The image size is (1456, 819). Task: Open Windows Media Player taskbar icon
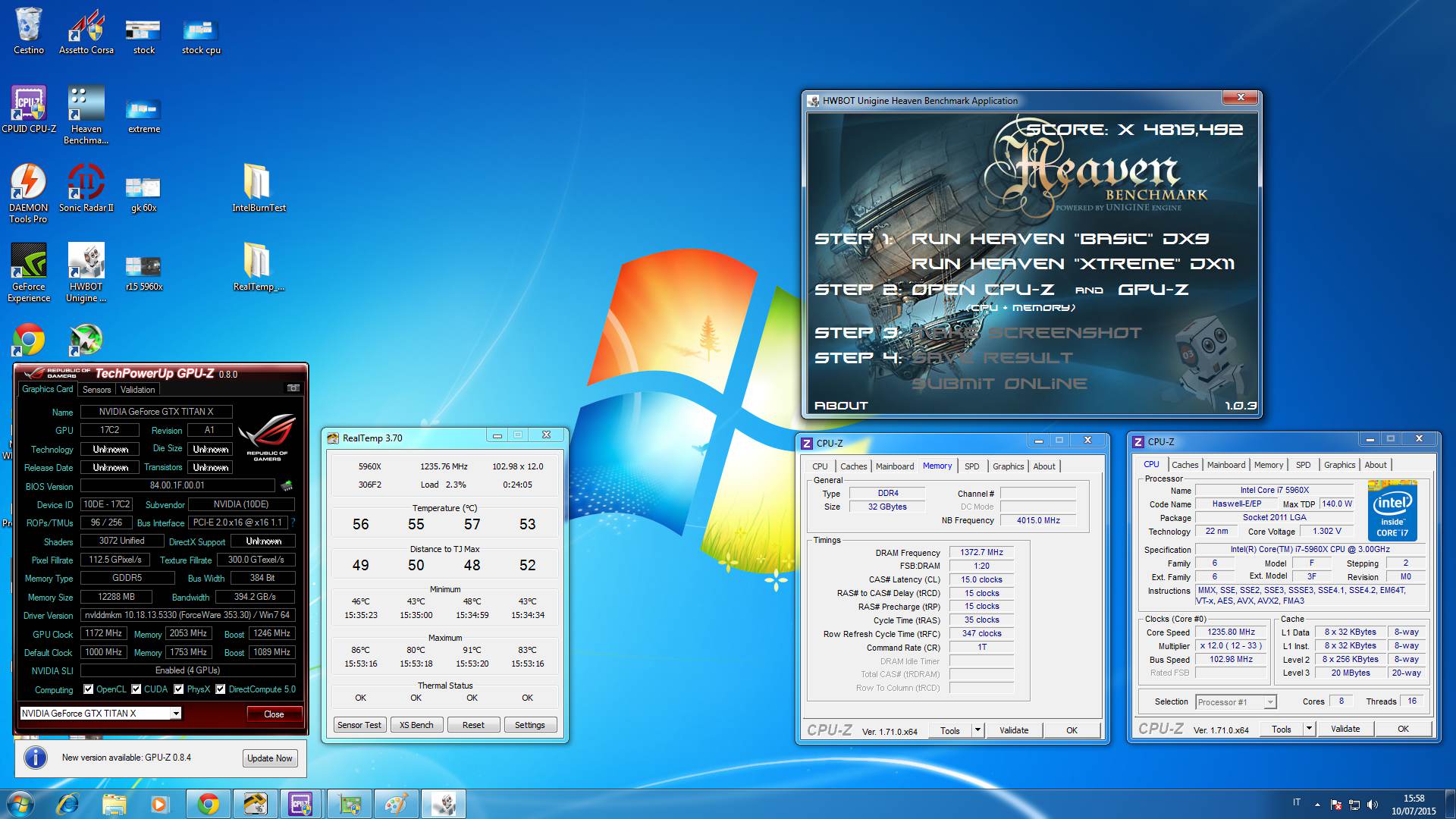tap(159, 804)
